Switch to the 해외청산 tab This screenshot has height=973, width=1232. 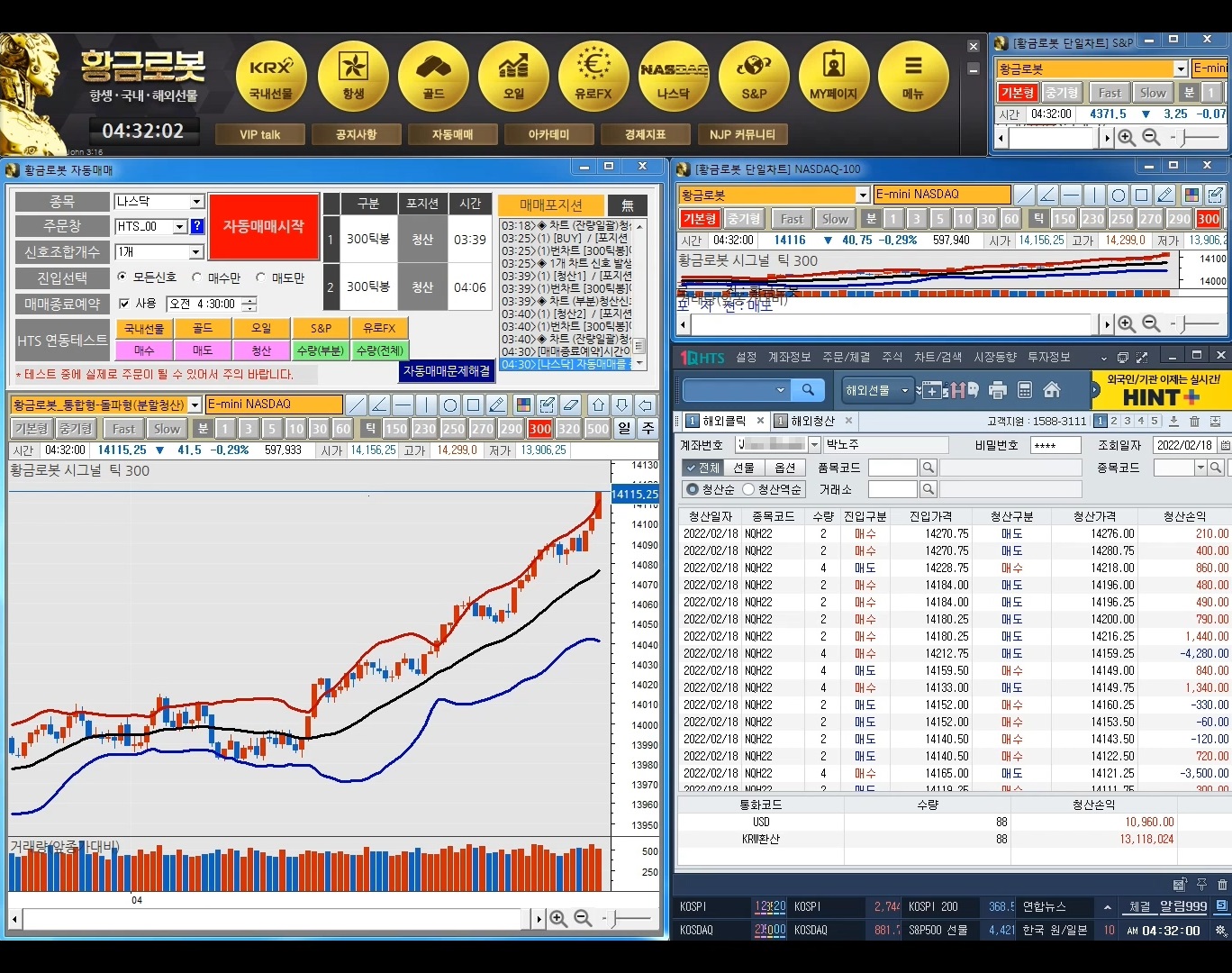pyautogui.click(x=812, y=421)
